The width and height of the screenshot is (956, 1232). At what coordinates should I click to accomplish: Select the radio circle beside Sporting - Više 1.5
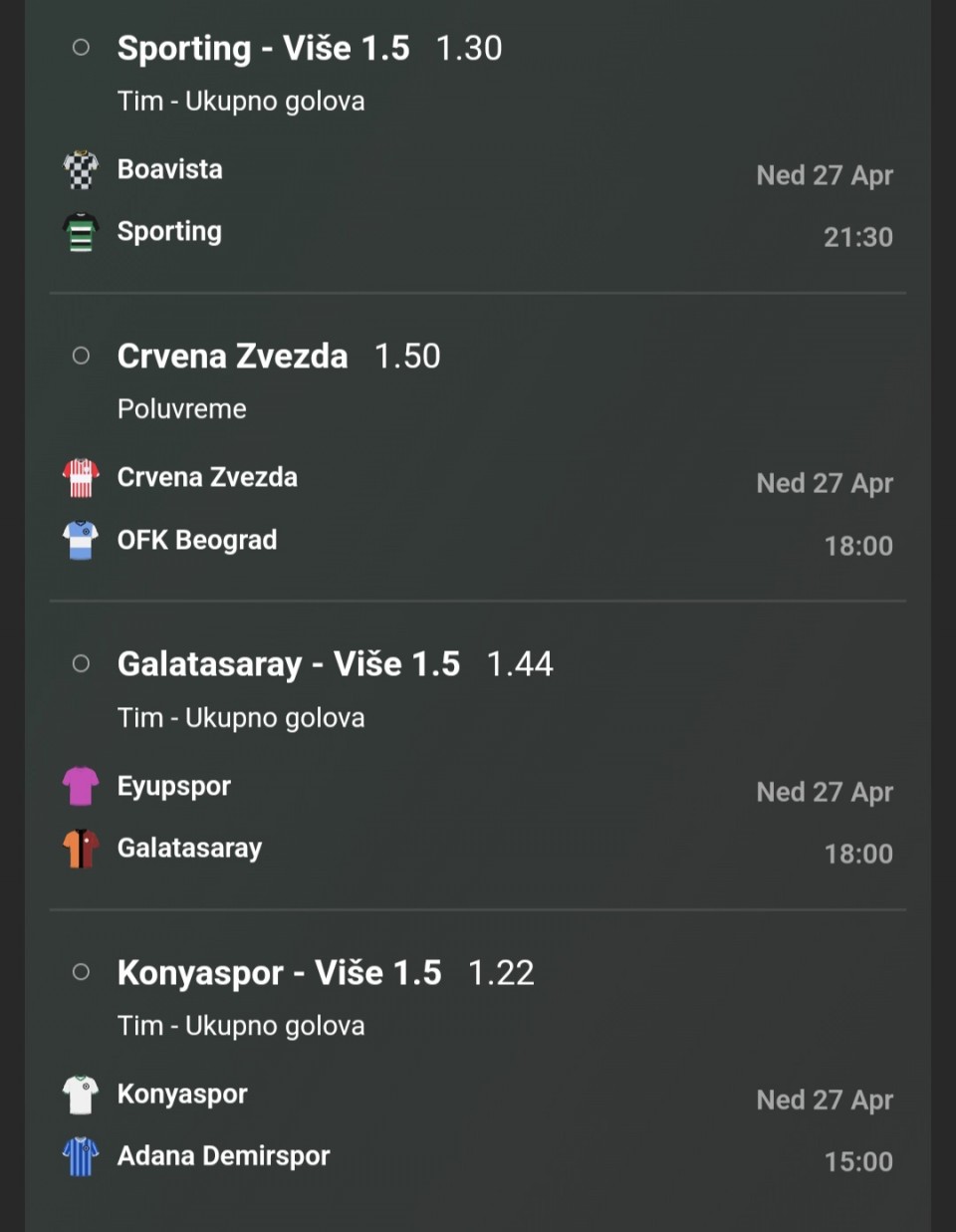[82, 47]
